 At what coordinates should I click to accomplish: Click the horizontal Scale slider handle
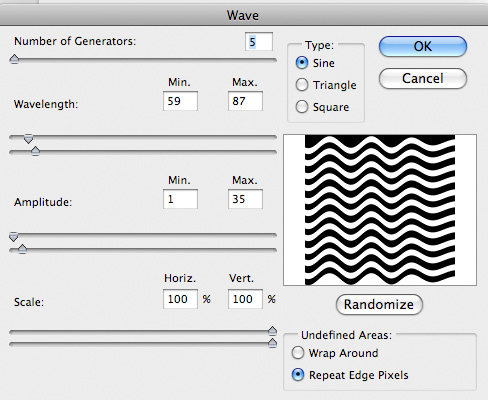[272, 331]
